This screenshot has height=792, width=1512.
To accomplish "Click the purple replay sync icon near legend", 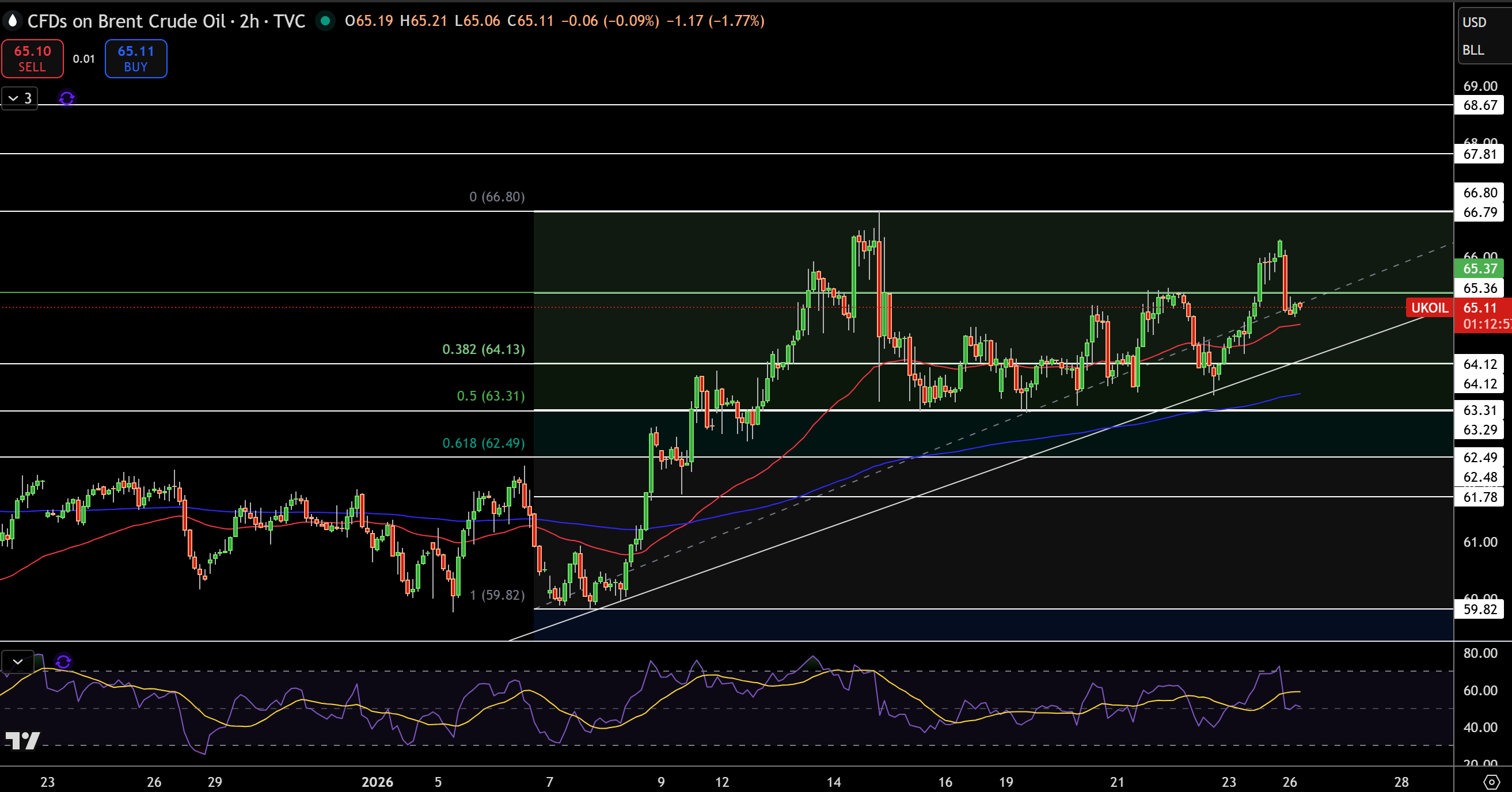I will [66, 98].
